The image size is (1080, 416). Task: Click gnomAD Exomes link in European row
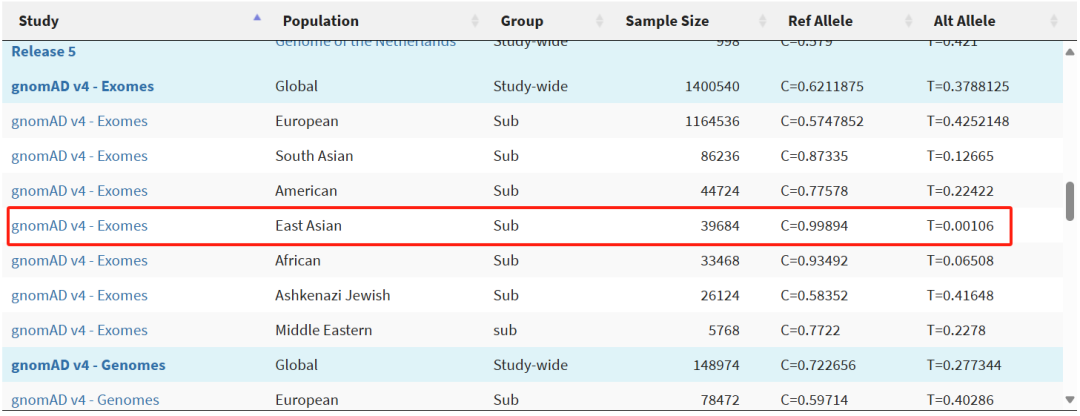79,121
